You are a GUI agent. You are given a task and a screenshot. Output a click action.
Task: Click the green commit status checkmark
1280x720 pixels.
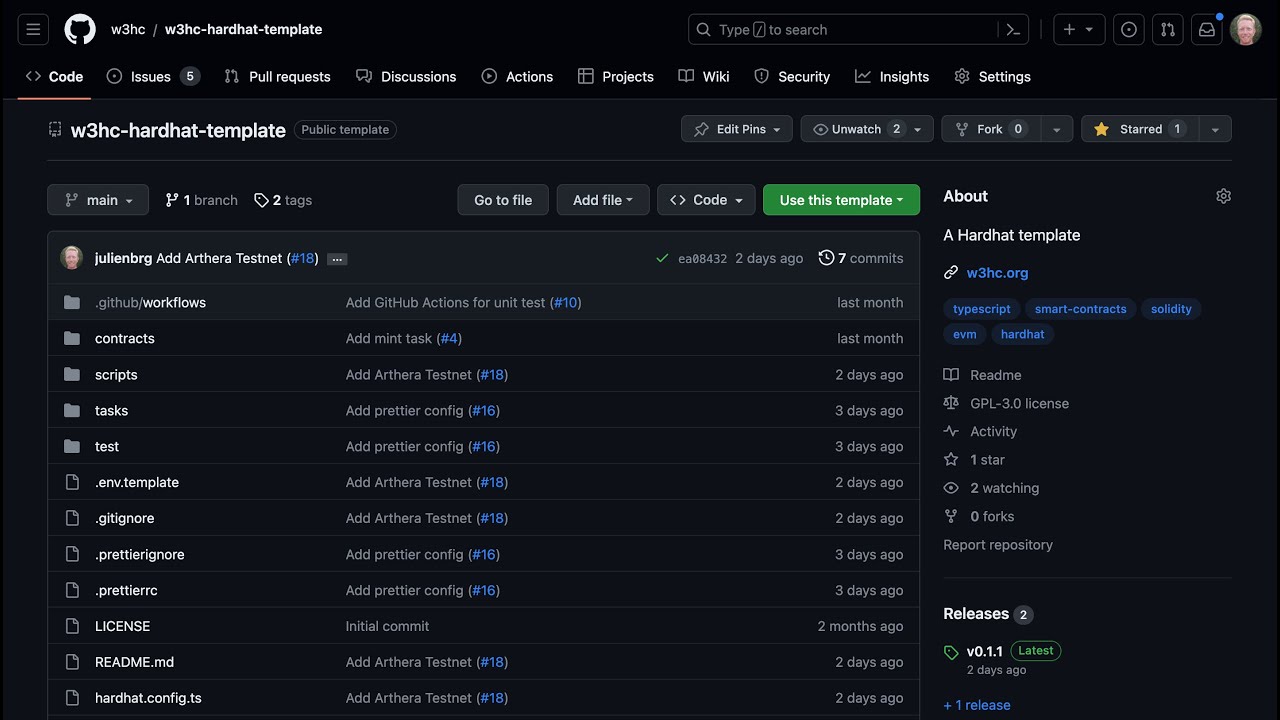(662, 258)
